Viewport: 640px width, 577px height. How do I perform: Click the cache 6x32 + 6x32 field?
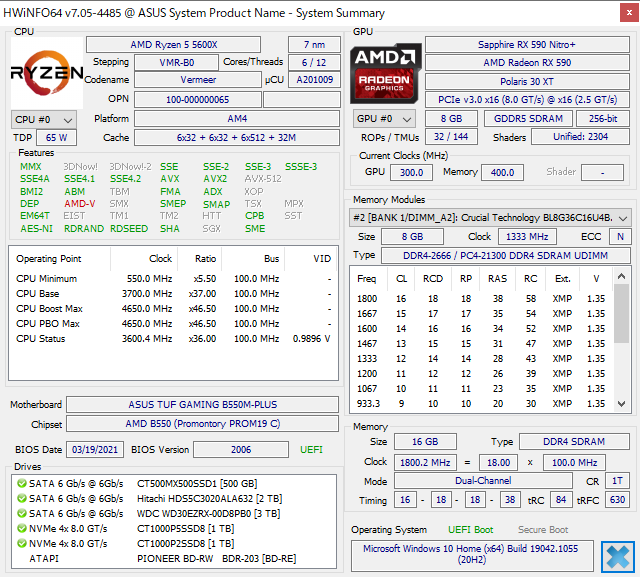[237, 138]
